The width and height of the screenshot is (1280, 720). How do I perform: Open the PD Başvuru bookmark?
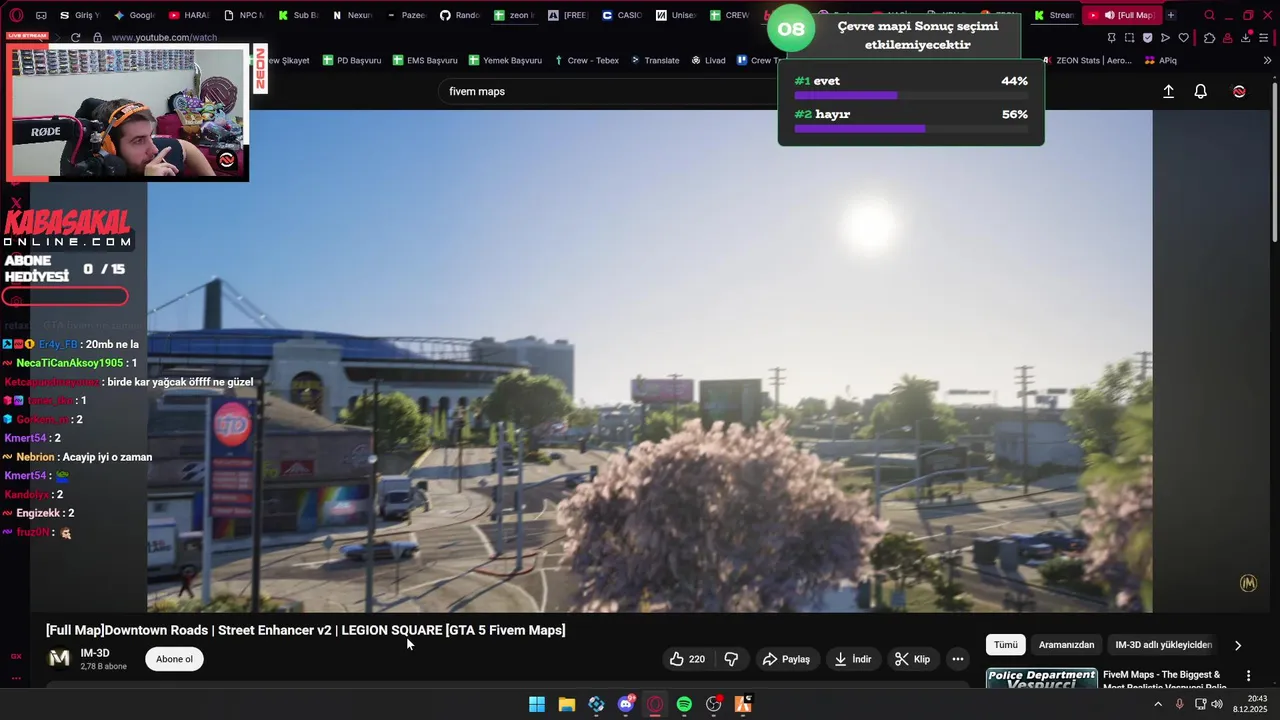352,60
